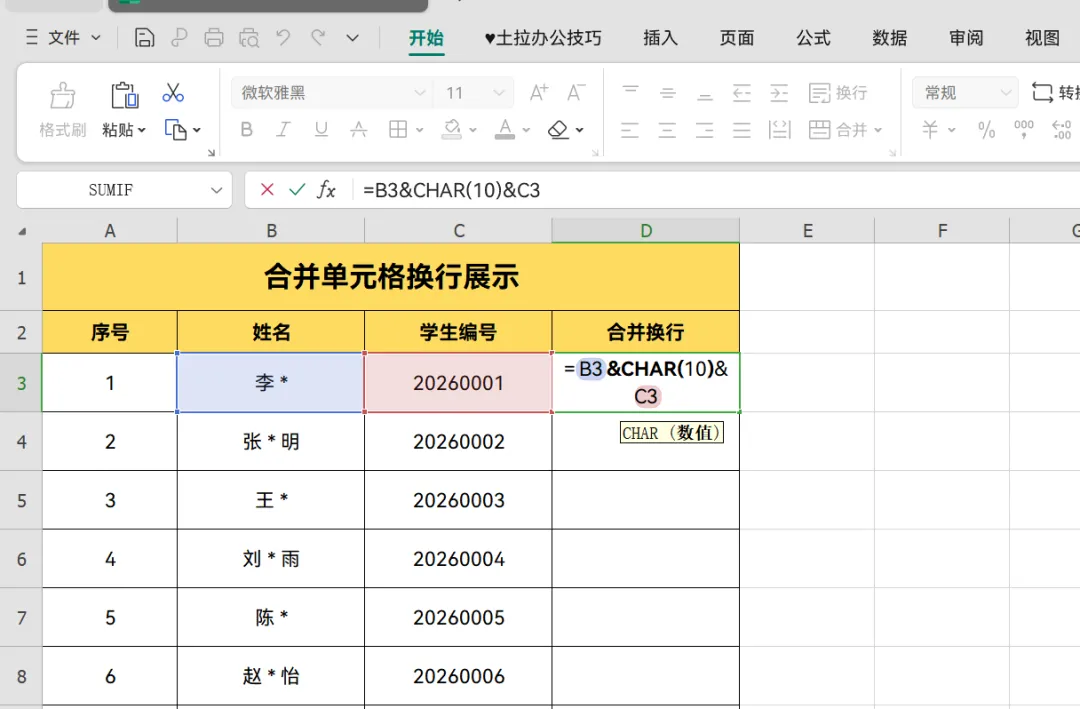The image size is (1080, 709).
Task: Switch to the 数据 tab
Action: [x=889, y=38]
